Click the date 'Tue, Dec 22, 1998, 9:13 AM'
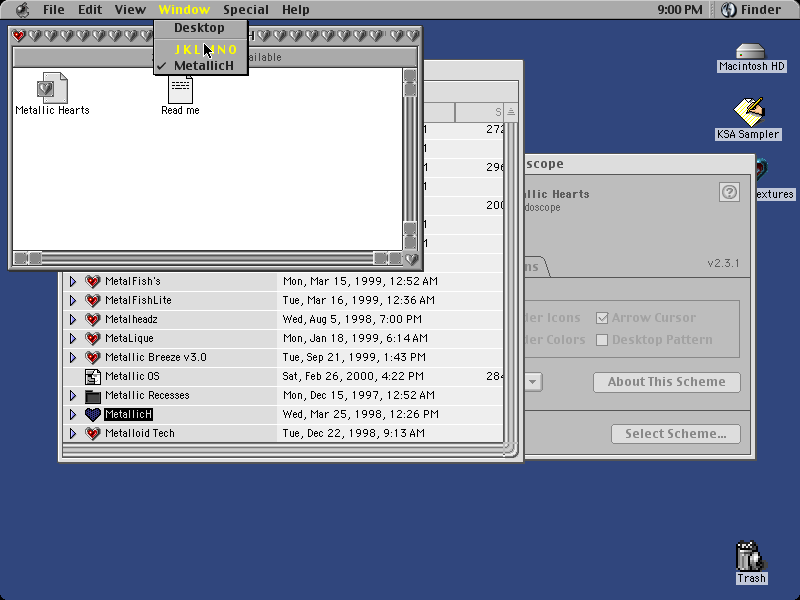Screen dimensions: 800x600 point(354,433)
